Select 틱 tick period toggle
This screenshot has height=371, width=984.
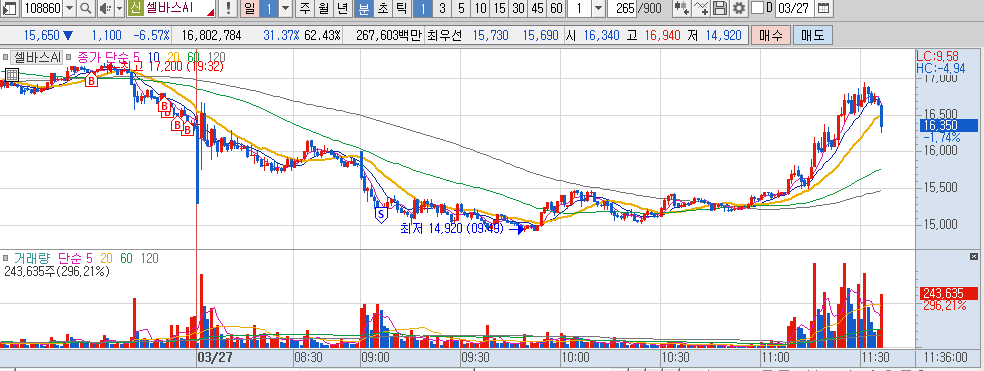(401, 9)
